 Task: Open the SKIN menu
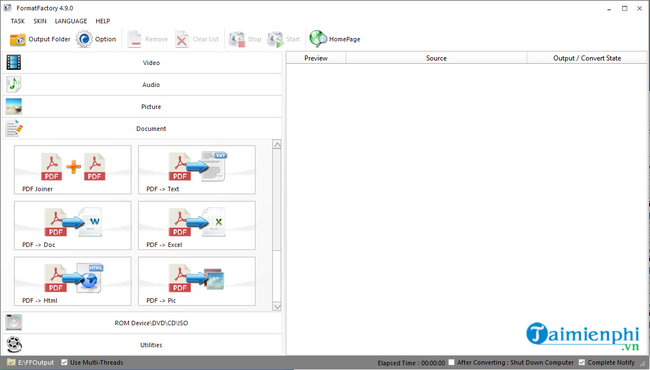click(40, 21)
